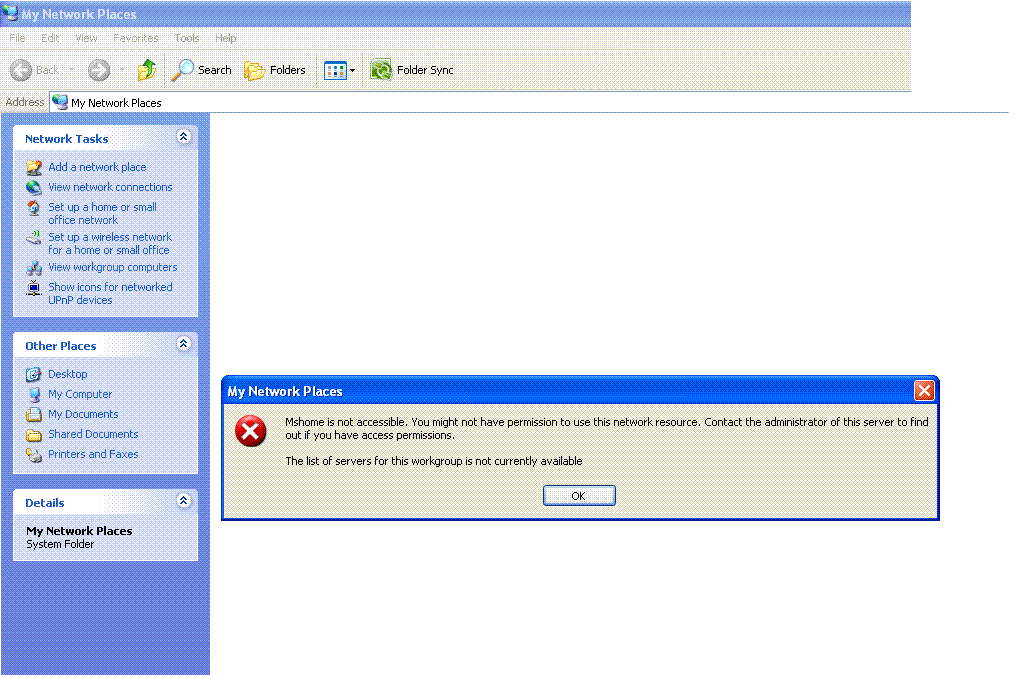Click the Forward arrow icon
1028x675 pixels.
99,70
